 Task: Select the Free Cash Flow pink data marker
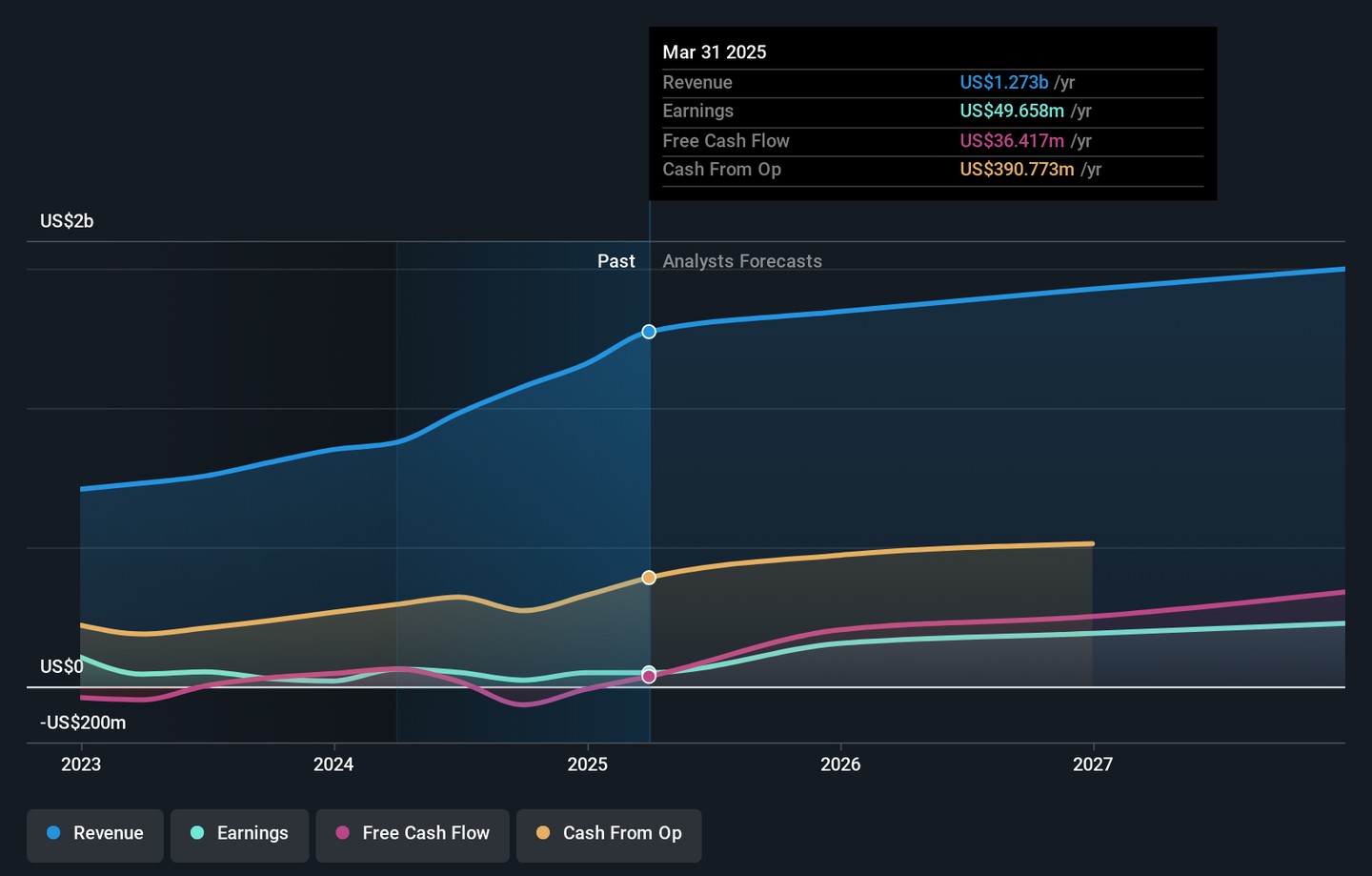coord(649,677)
